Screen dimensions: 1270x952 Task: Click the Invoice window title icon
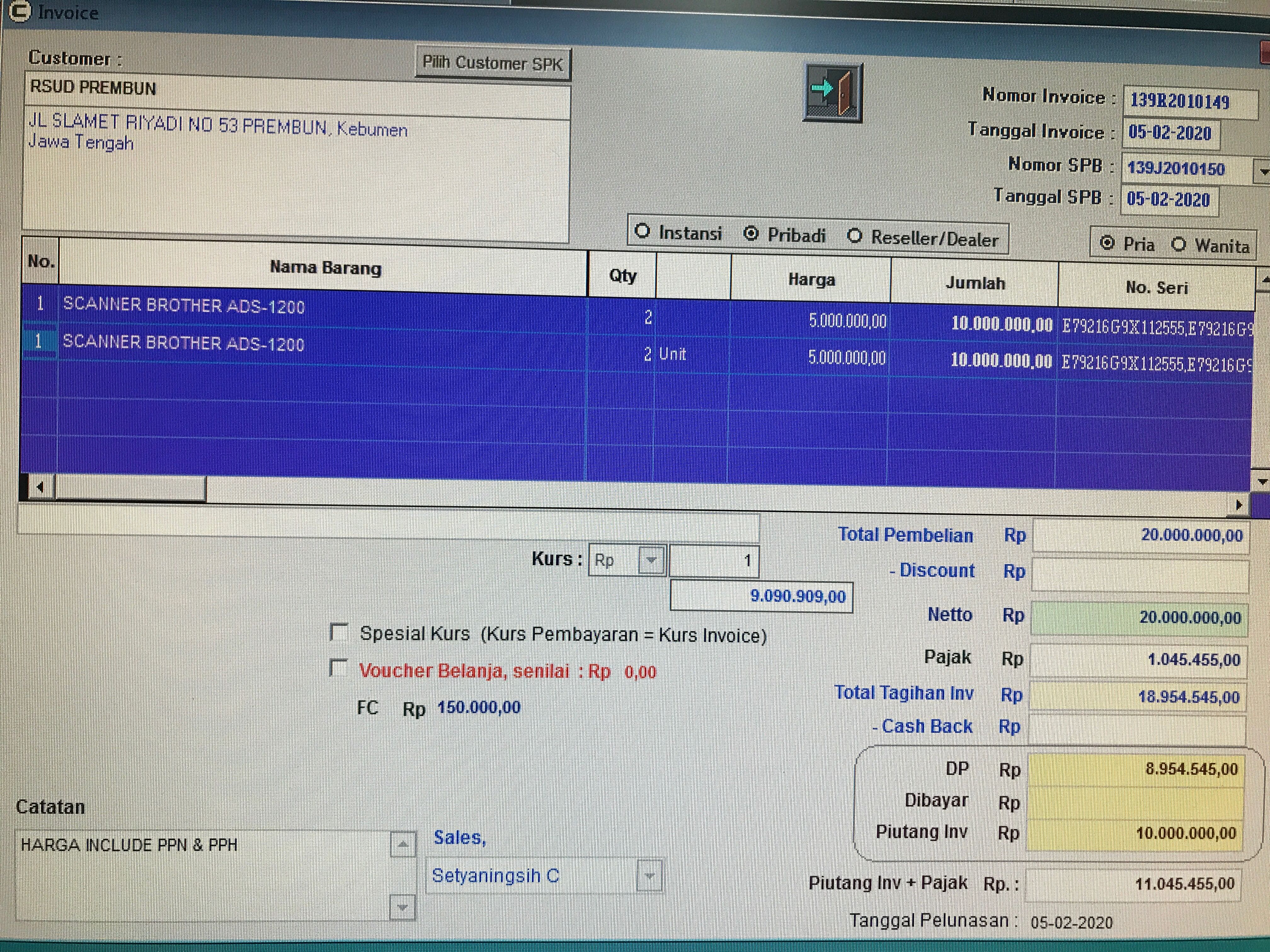(x=20, y=11)
